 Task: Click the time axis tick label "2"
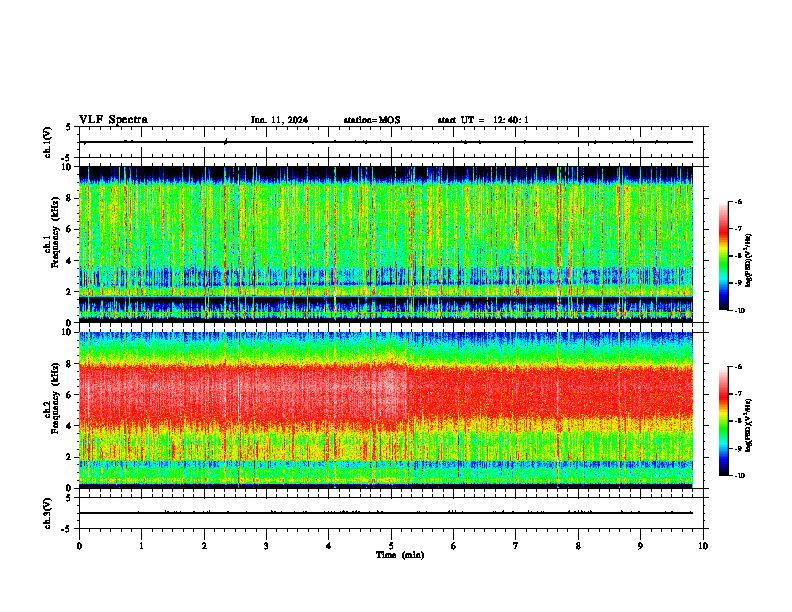pyautogui.click(x=204, y=546)
